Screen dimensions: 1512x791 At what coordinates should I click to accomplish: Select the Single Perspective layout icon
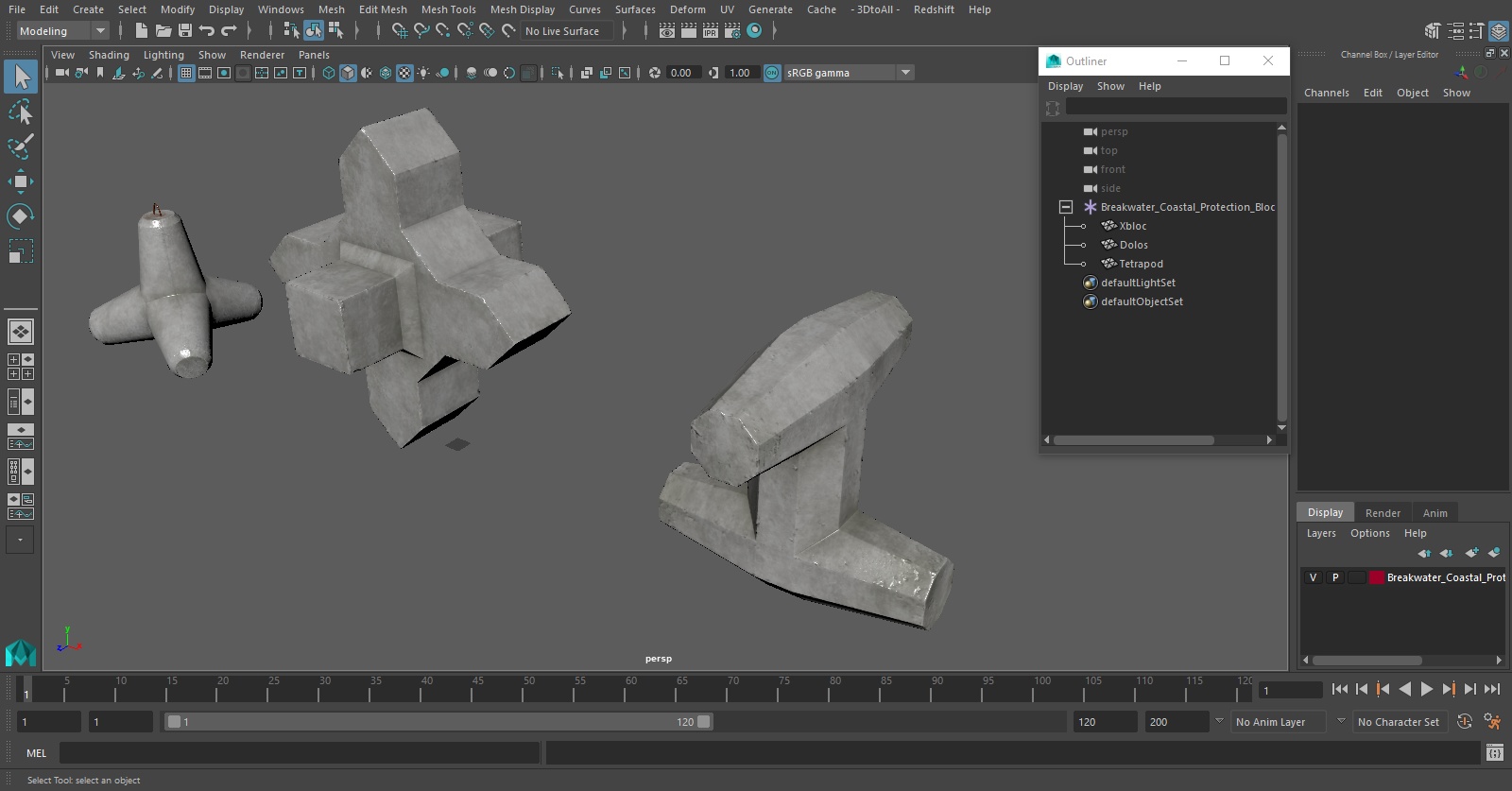pyautogui.click(x=21, y=332)
